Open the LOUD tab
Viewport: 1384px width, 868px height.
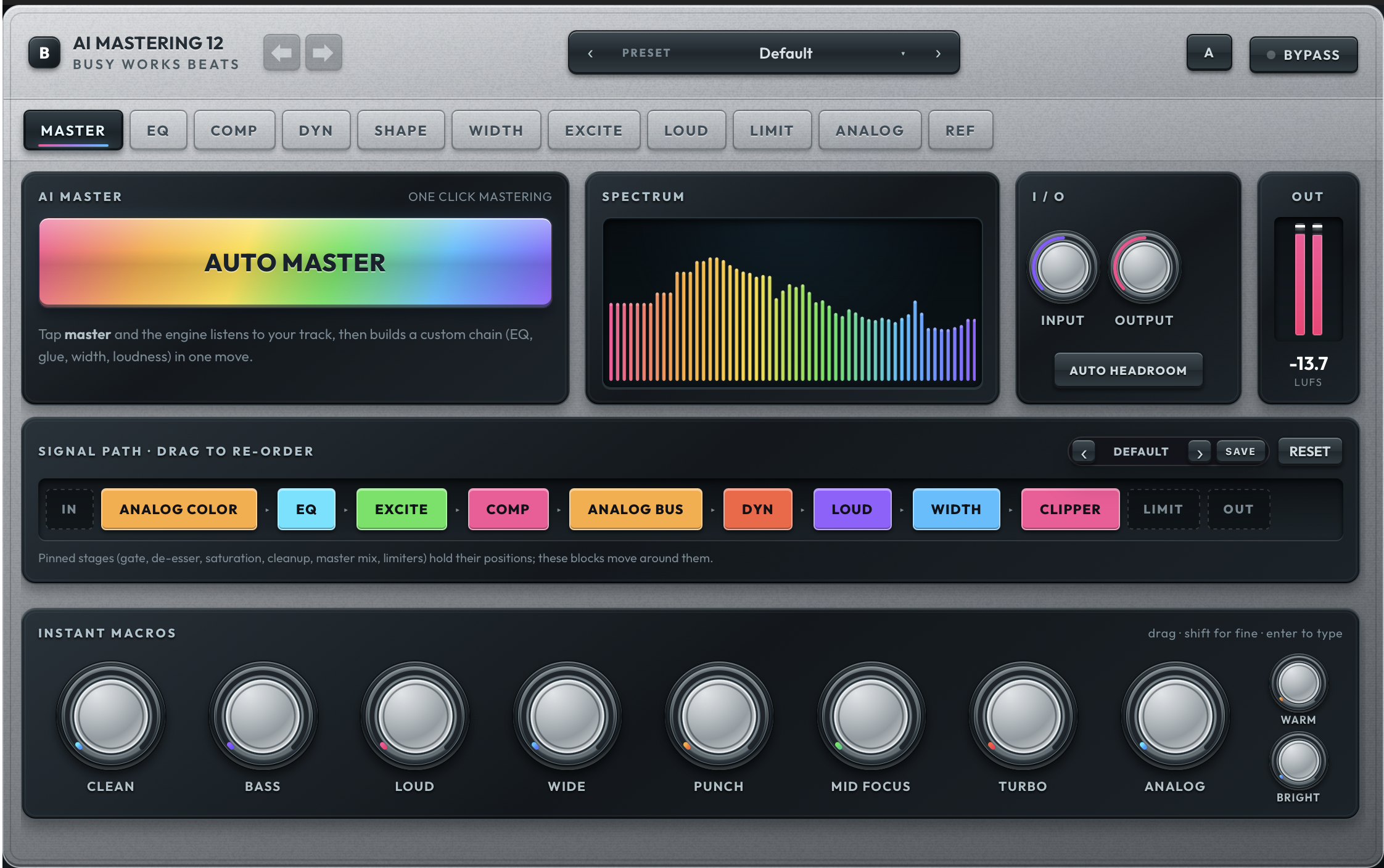point(686,130)
